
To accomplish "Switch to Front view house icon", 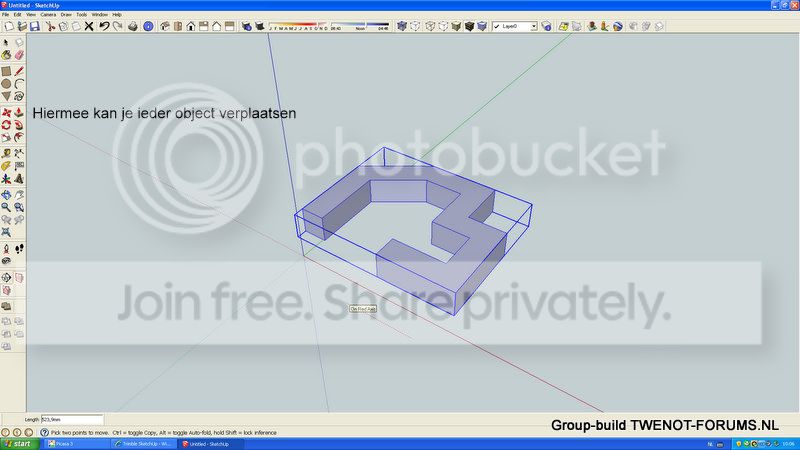I will click(x=191, y=26).
